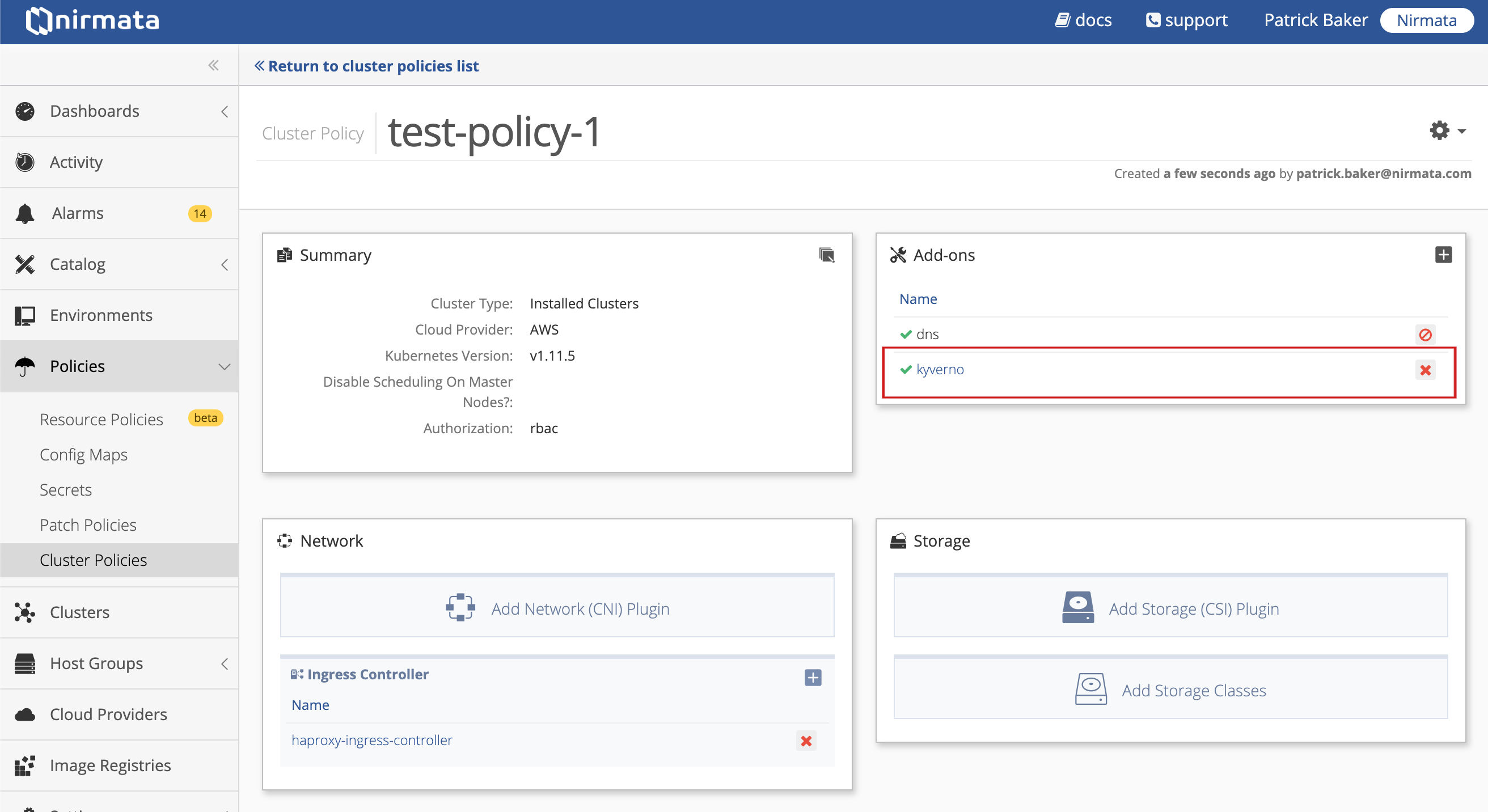This screenshot has width=1488, height=812.
Task: Click the Kubernetes Version v1.11.5 value
Action: point(552,355)
